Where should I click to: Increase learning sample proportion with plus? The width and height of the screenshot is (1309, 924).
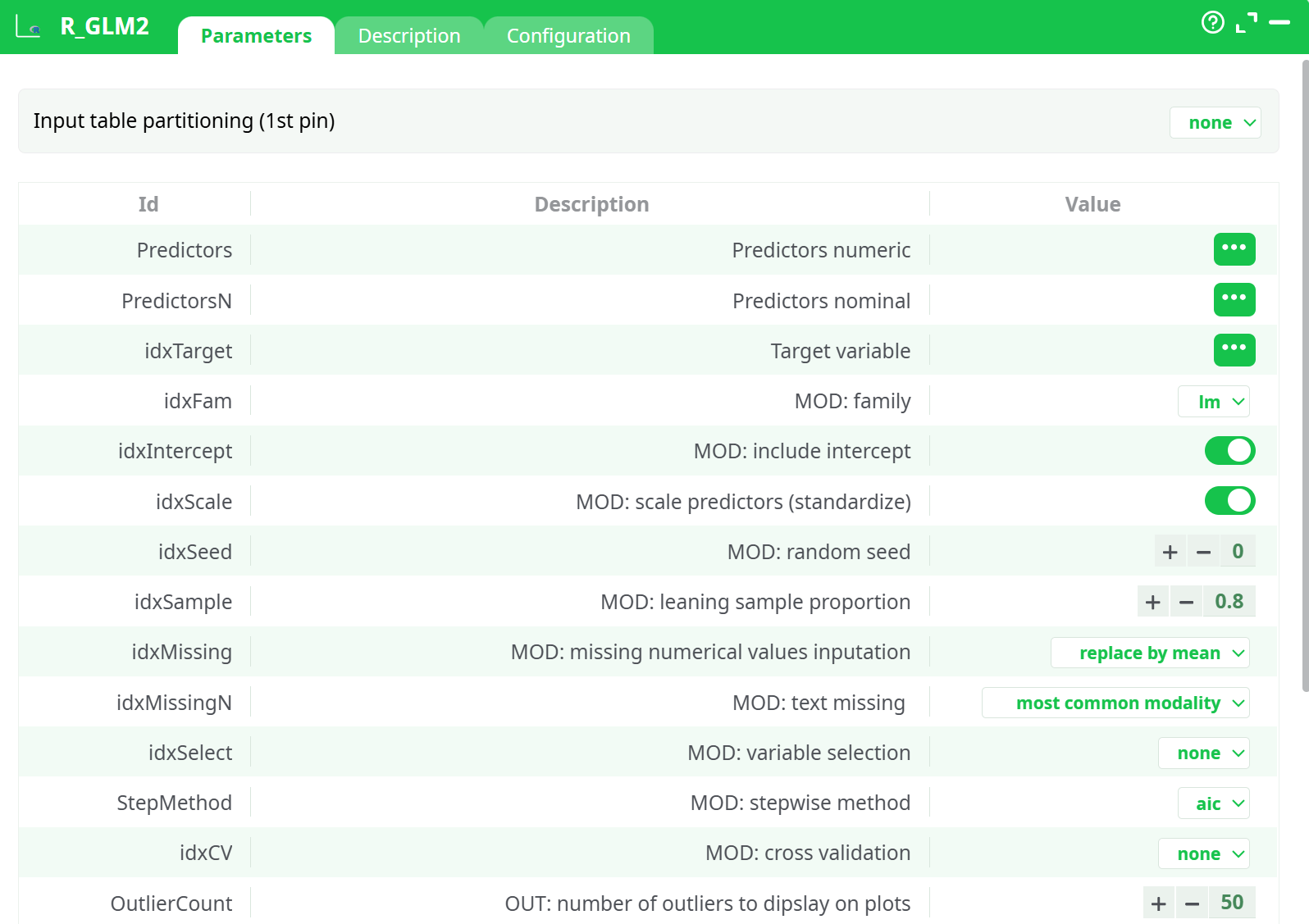[1153, 602]
